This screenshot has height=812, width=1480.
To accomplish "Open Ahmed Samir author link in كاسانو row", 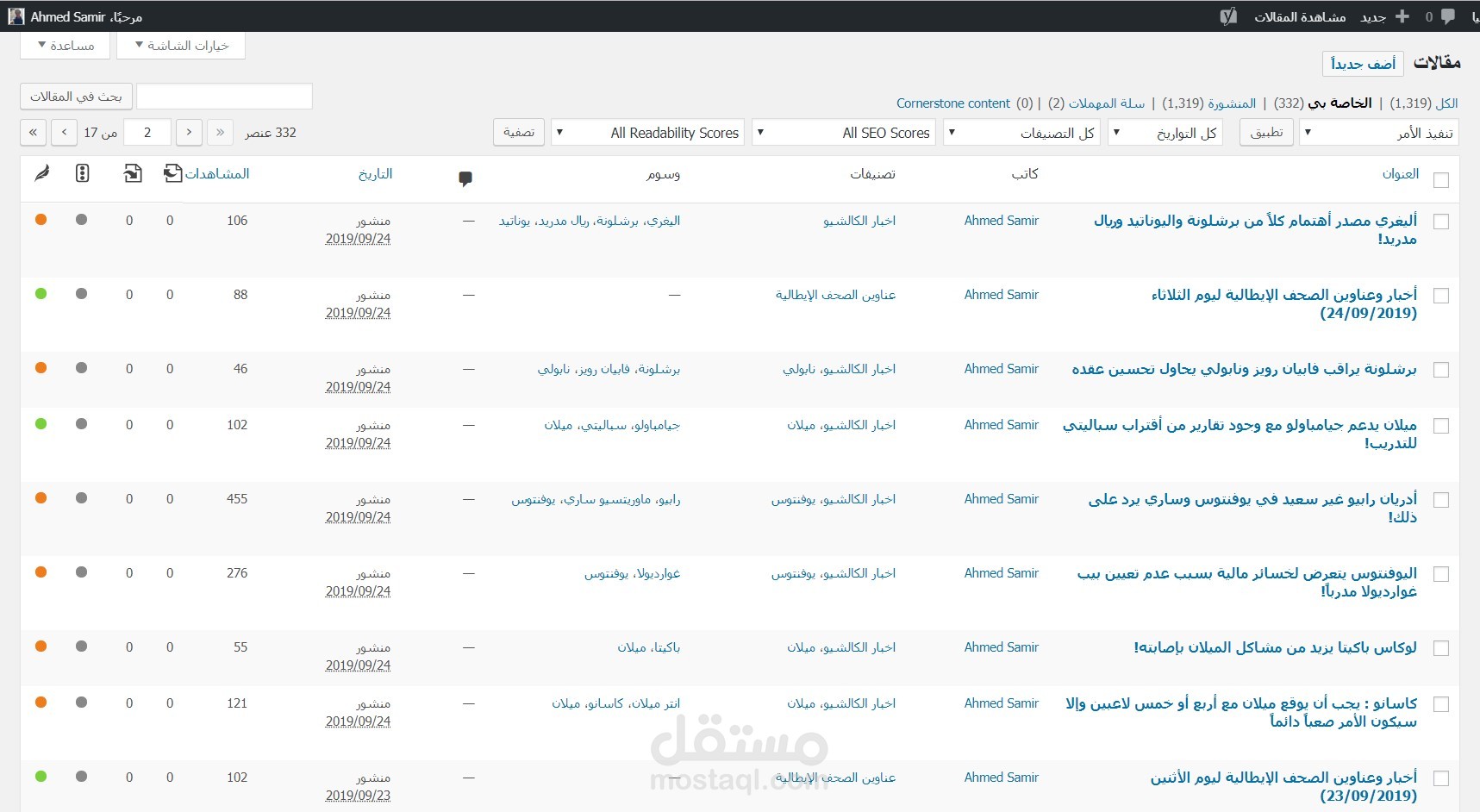I will [x=1002, y=703].
